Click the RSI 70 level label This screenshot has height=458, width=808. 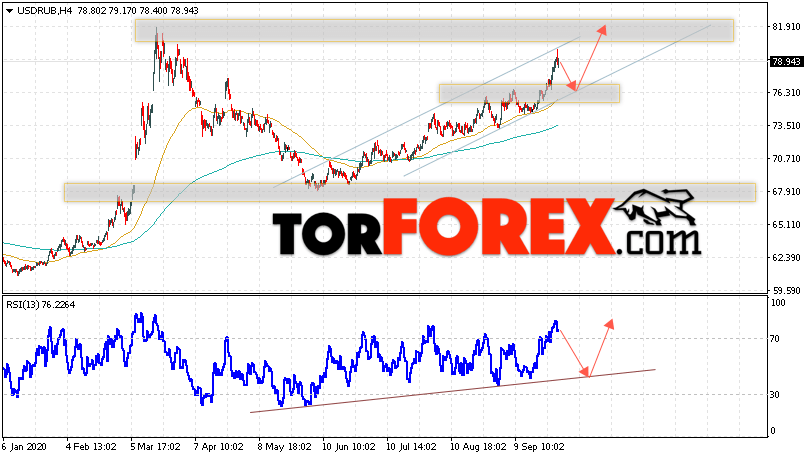click(775, 339)
